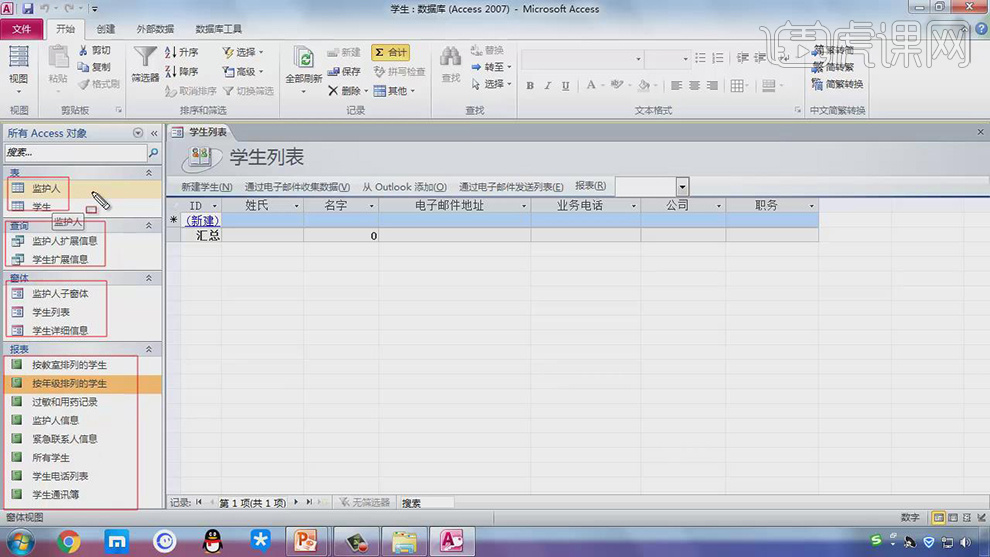Toggle underline formatting
This screenshot has width=990, height=557.
click(x=565, y=86)
